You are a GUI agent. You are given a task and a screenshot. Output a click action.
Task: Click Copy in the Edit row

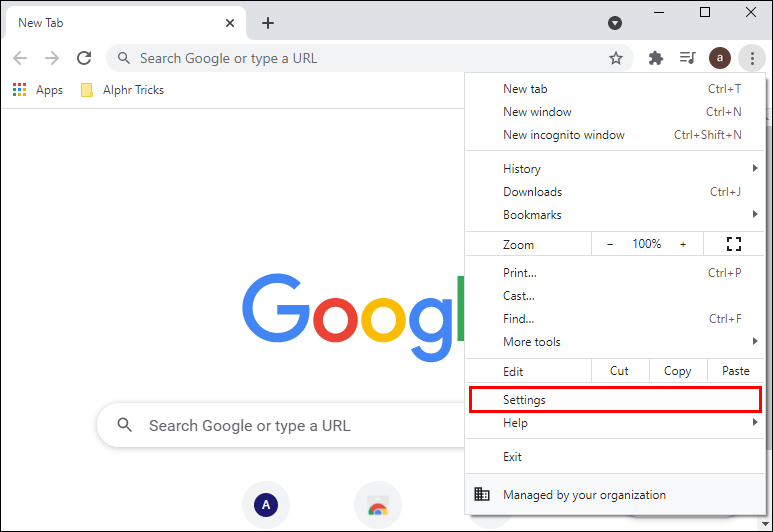[678, 371]
